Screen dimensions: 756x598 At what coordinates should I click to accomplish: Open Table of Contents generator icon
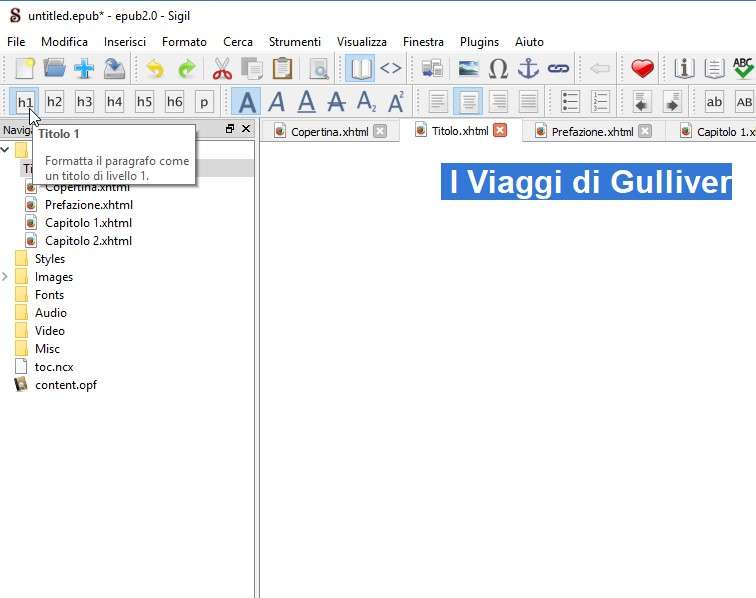click(714, 68)
